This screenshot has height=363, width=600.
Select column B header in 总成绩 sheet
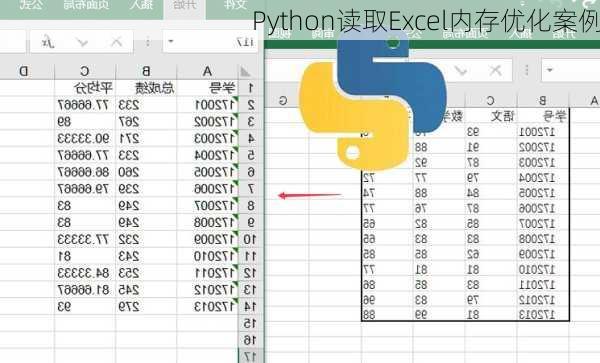tap(146, 72)
